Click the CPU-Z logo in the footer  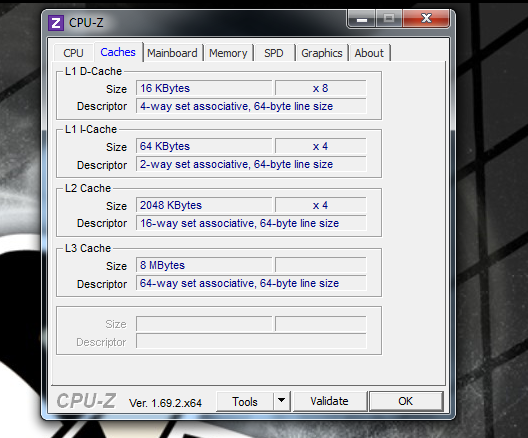[86, 401]
